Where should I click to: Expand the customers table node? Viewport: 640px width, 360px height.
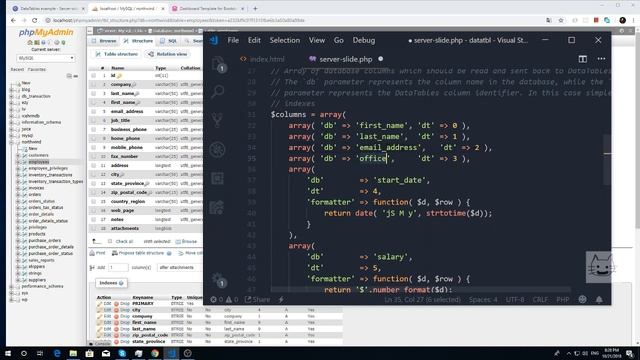coord(18,155)
